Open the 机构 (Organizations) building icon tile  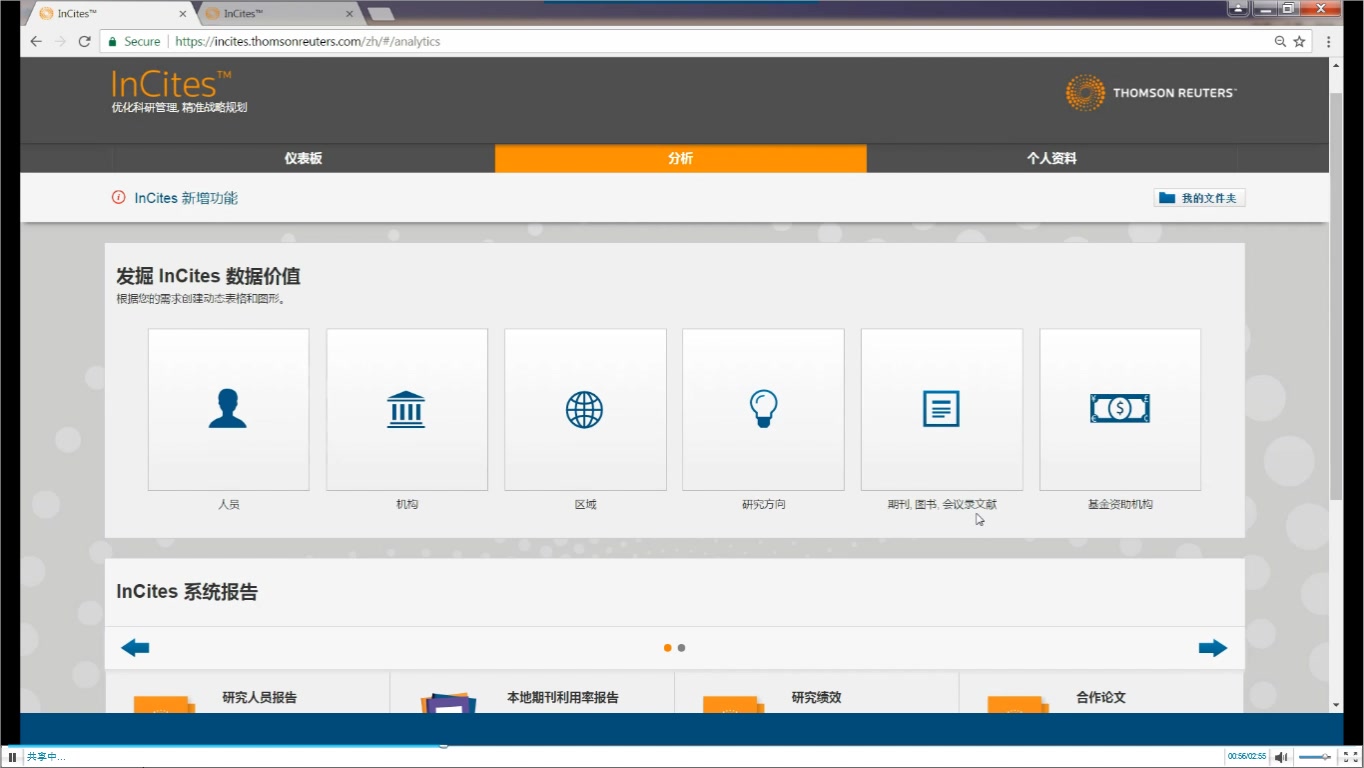pyautogui.click(x=406, y=409)
